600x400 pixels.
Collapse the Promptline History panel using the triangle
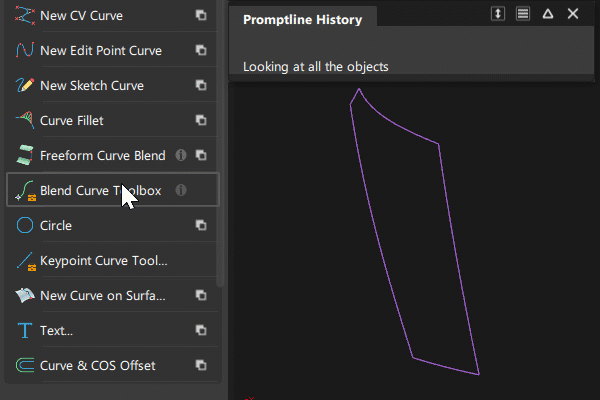(548, 14)
